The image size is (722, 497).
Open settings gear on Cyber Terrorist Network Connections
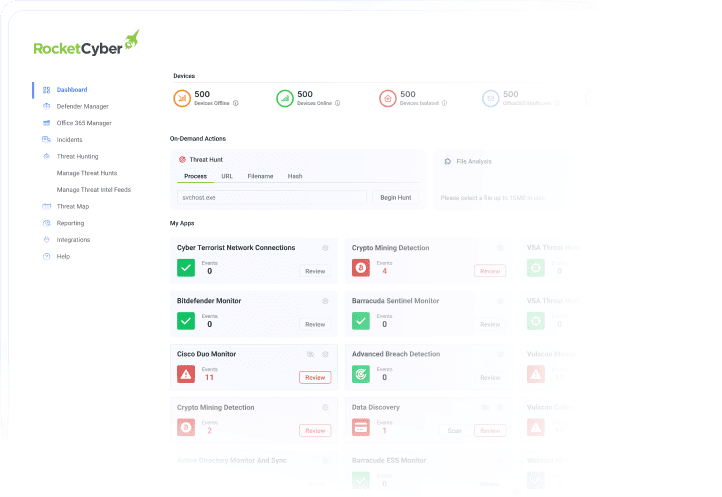point(325,248)
